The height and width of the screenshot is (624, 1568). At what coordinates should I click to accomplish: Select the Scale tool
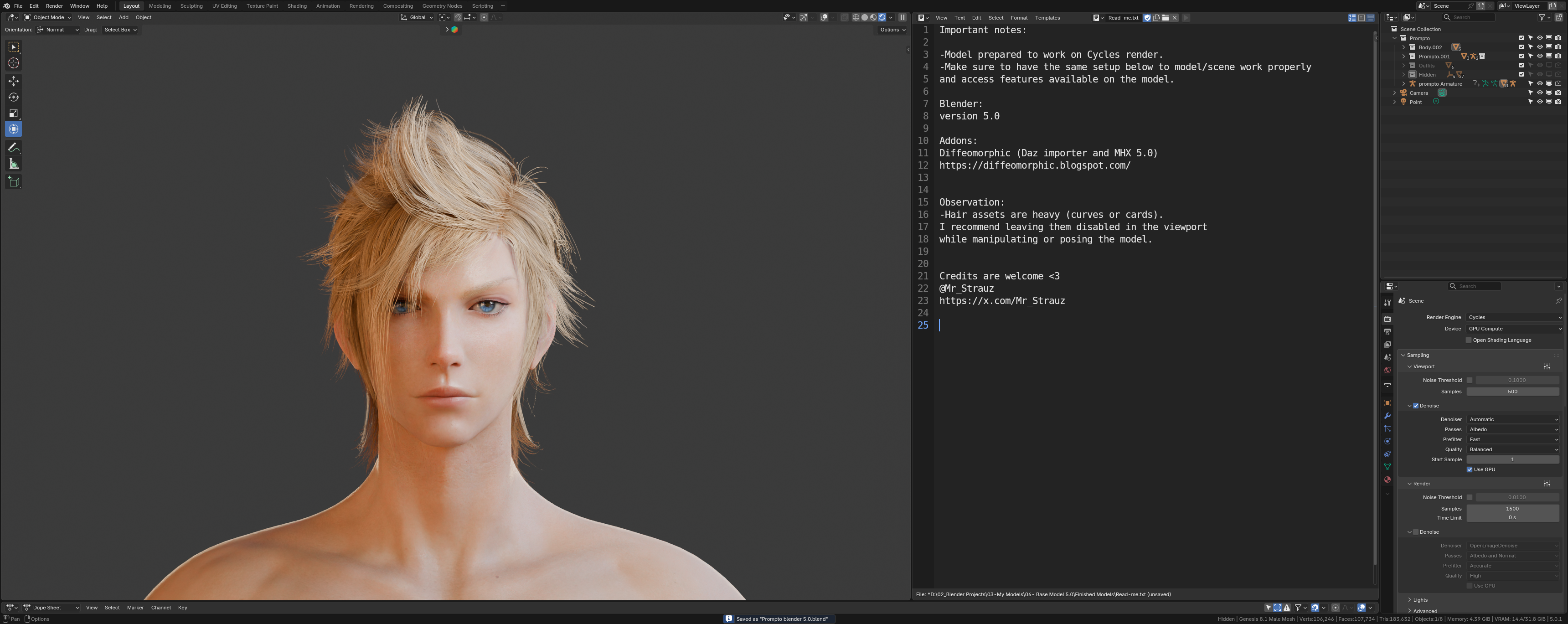click(x=13, y=113)
